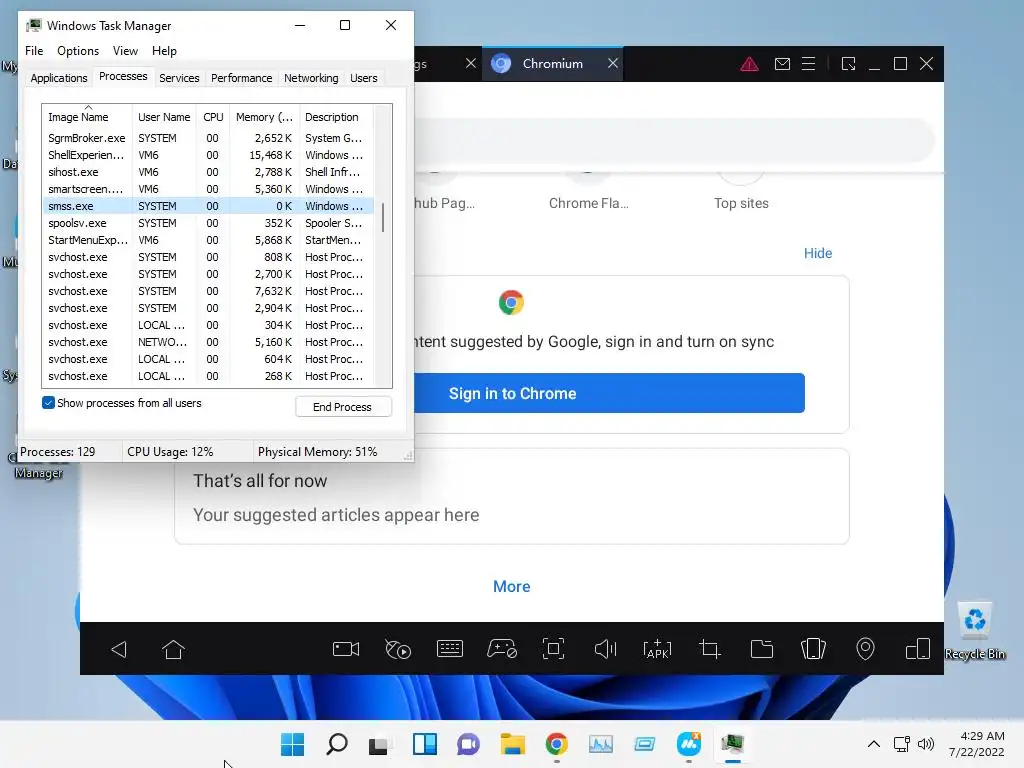
Task: Open the emulator hamburger menu icon
Action: point(808,64)
